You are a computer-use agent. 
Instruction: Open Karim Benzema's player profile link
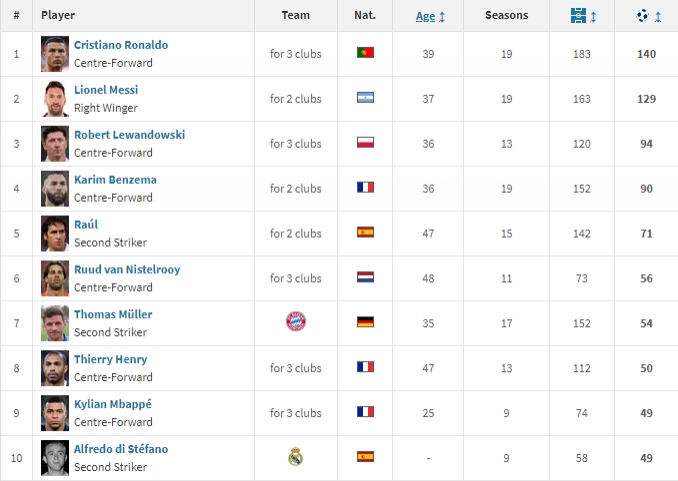pyautogui.click(x=115, y=180)
